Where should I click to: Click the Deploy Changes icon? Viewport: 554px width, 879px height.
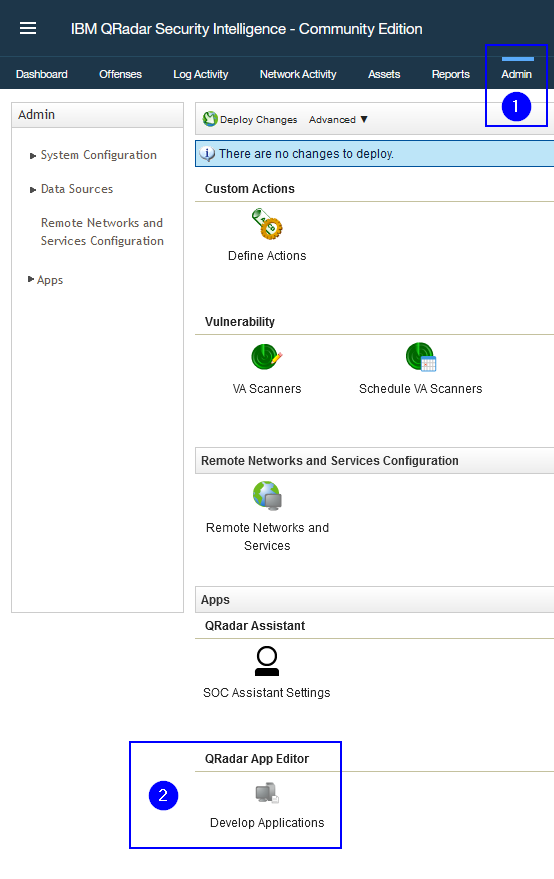coord(210,119)
